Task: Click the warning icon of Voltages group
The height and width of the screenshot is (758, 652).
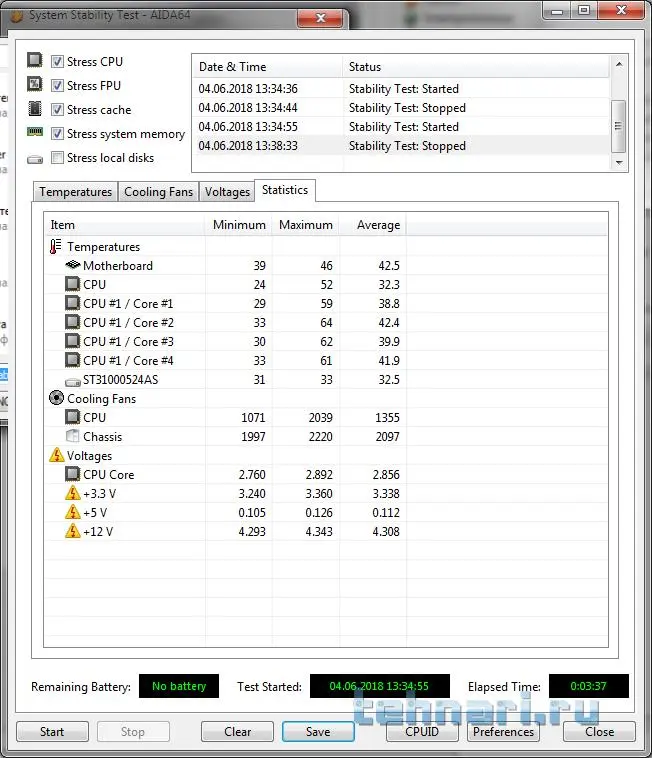Action: pyautogui.click(x=57, y=455)
